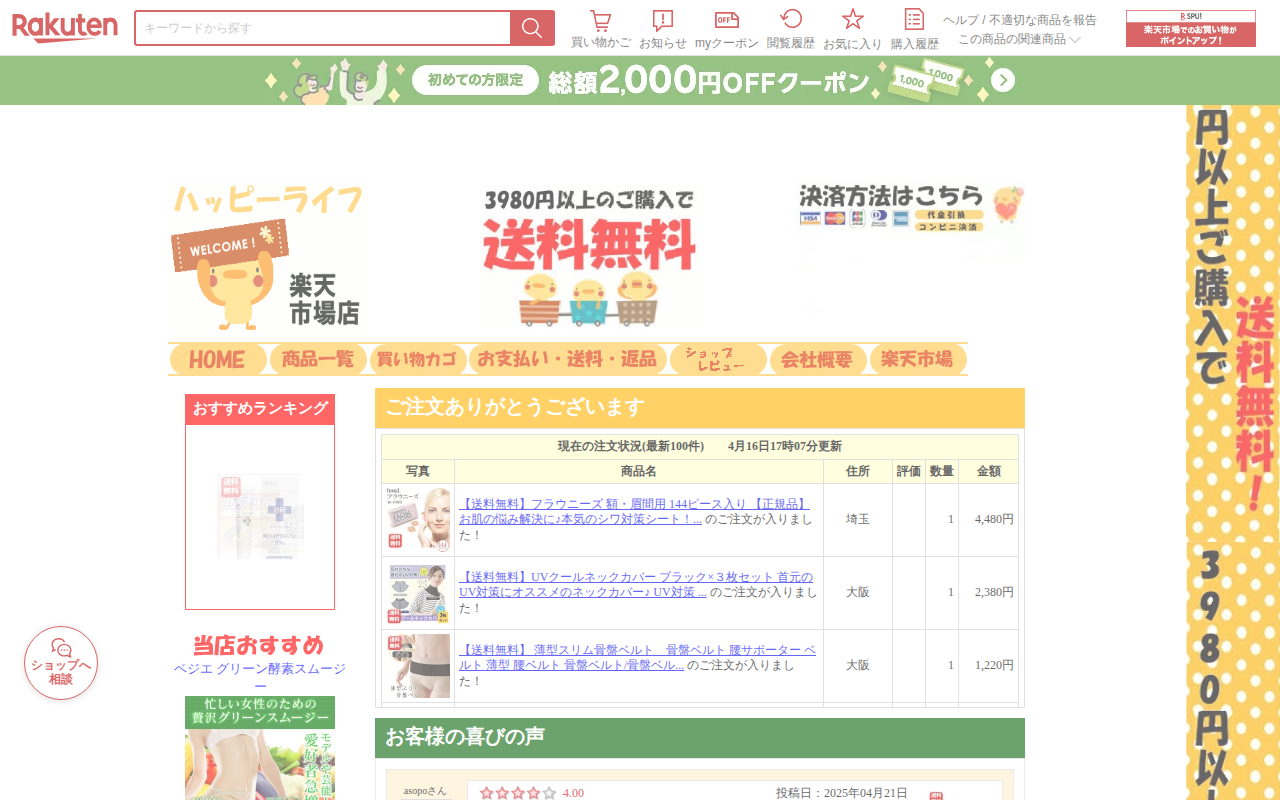
Task: Report via 不適切な商品を報告 link
Action: (x=1043, y=20)
